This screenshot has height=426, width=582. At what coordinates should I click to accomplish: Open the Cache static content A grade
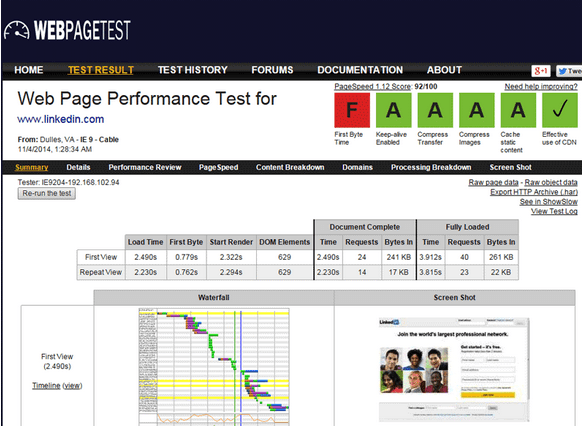pos(518,110)
